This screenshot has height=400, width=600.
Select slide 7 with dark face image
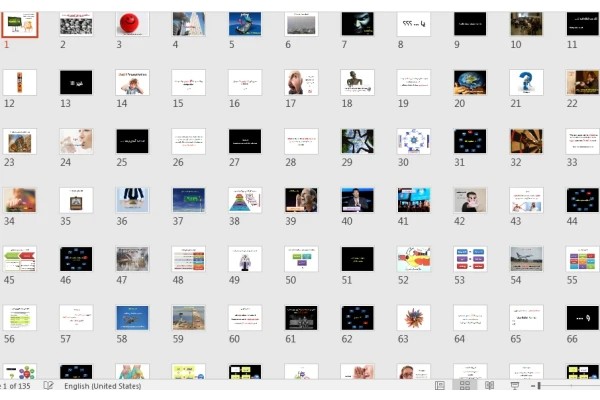(357, 24)
